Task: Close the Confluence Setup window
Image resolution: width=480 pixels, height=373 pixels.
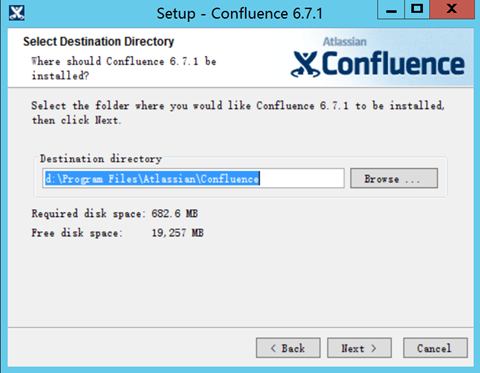Action: coord(452,10)
